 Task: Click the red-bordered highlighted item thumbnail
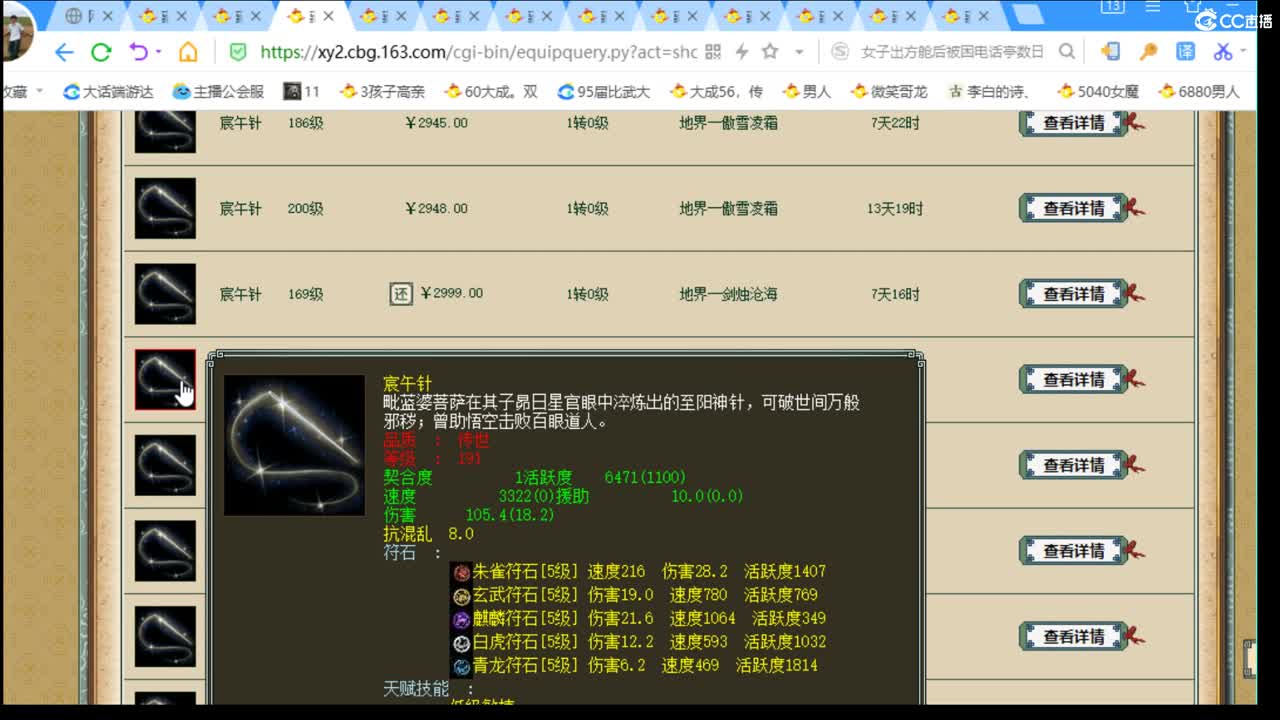165,380
